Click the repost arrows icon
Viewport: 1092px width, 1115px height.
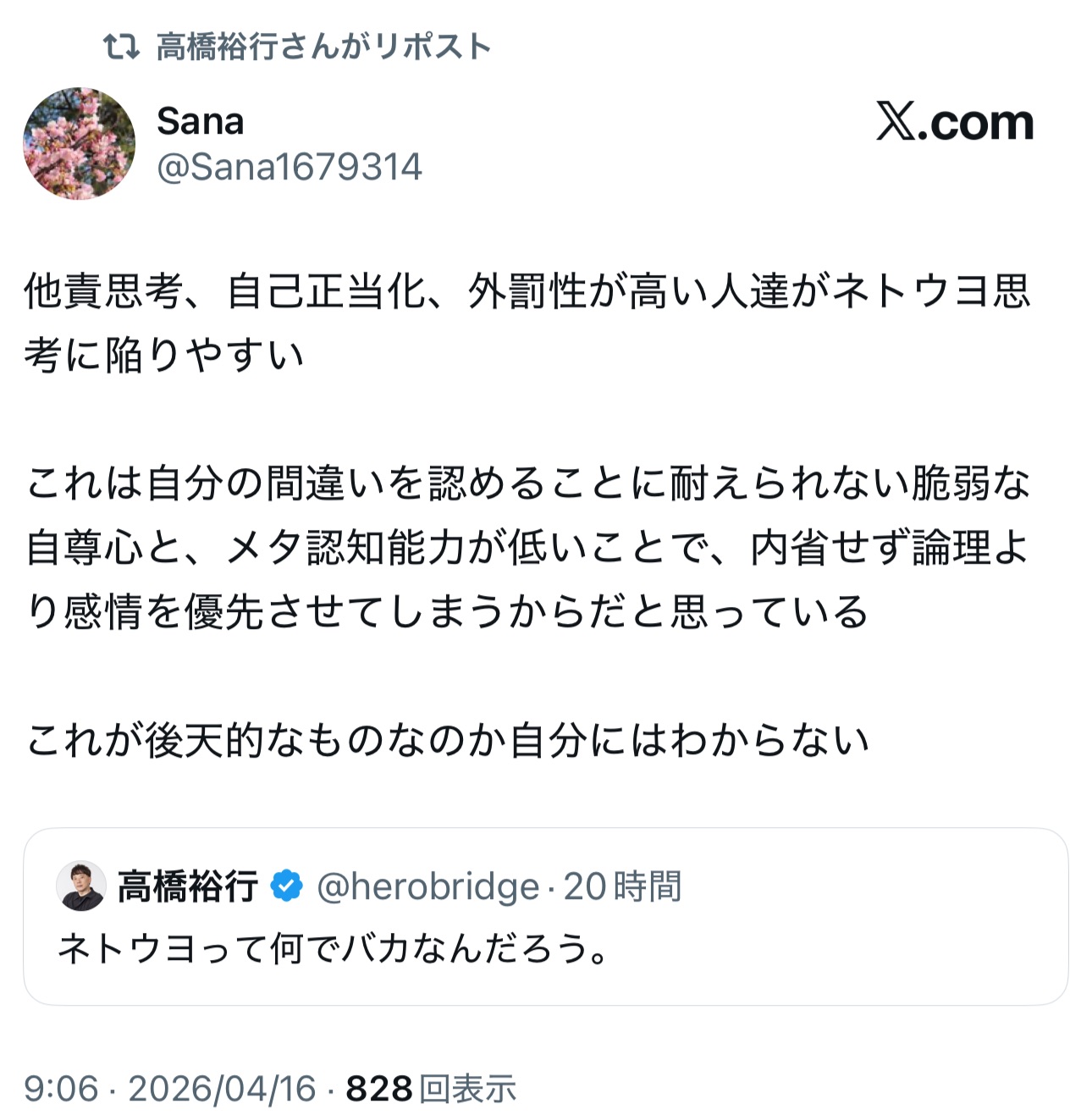(121, 47)
